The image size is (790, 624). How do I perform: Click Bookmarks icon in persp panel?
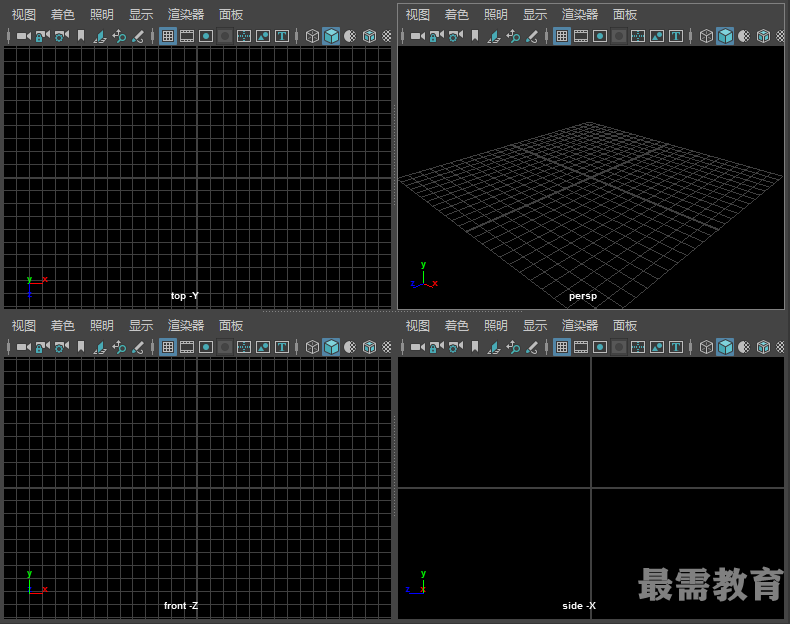[475, 36]
